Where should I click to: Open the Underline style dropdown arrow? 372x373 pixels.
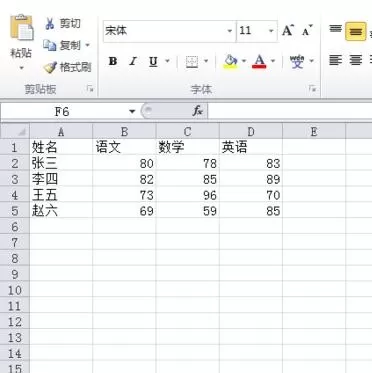[x=167, y=61]
